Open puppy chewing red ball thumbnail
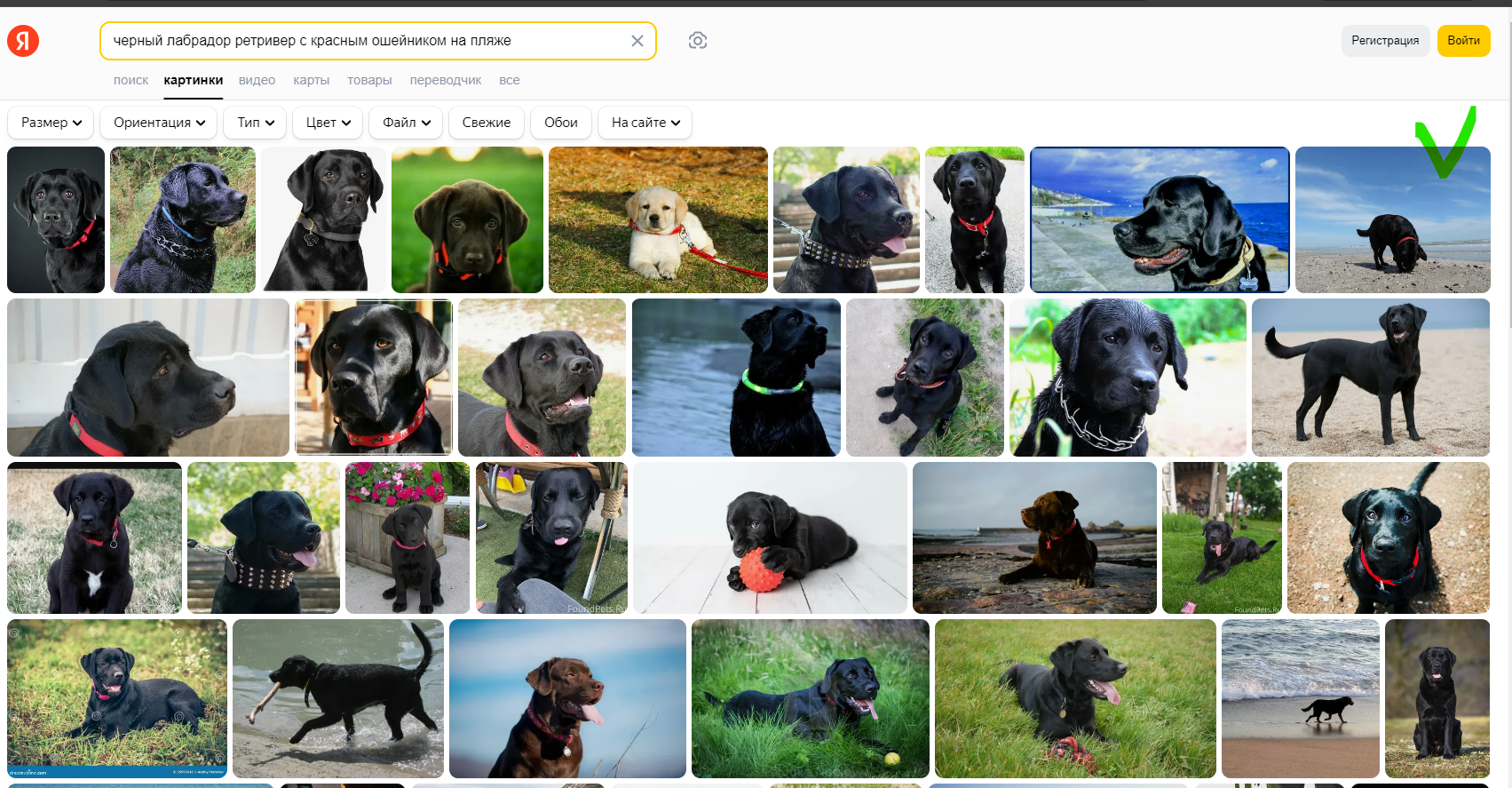1512x788 pixels. [771, 537]
